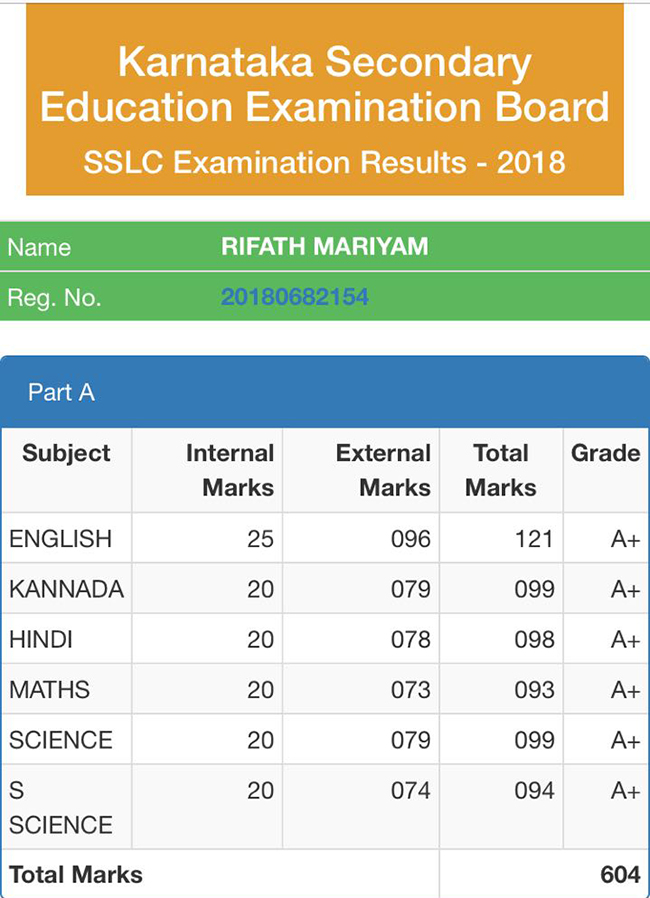
Task: Select the KANNADA subject row
Action: coord(66,589)
